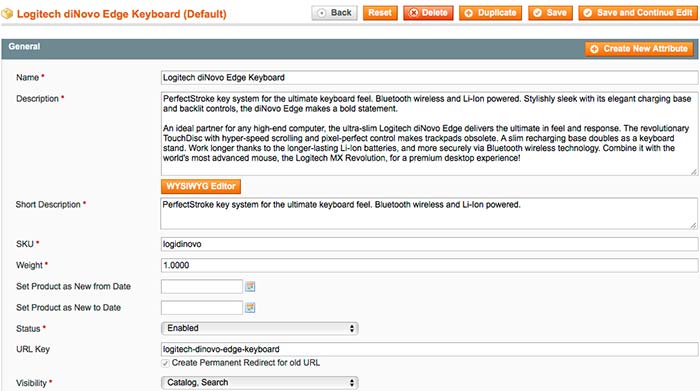Open calendar for New from Date
Viewport: 700px width, 391px height.
pos(250,287)
